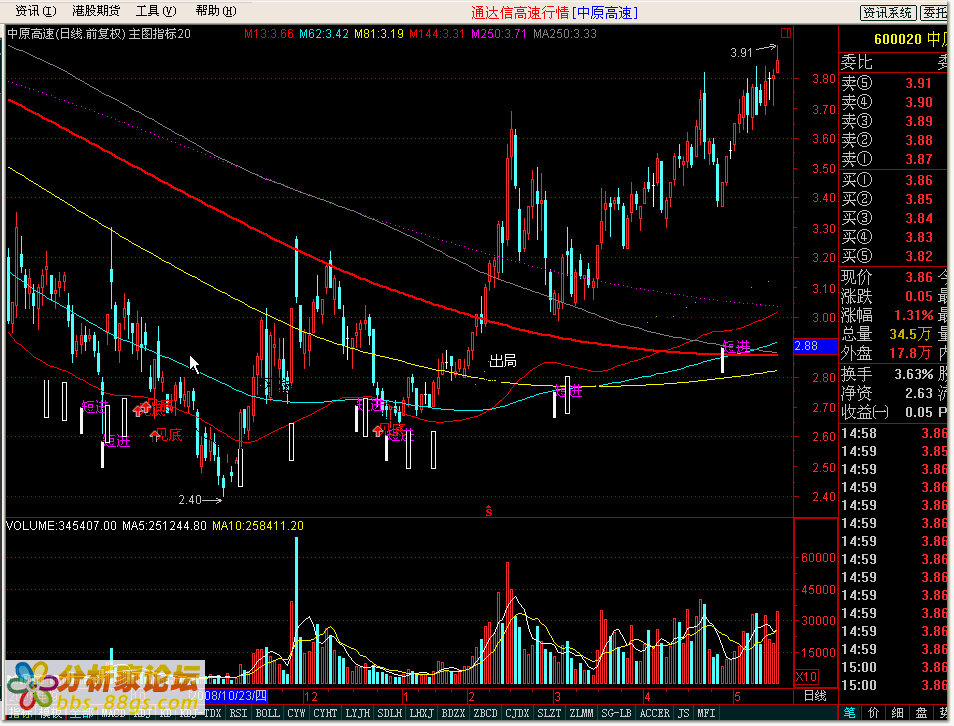Screen dimensions: 954x726
Task: Click the M13:3.66 moving average label
Action: tap(268, 34)
